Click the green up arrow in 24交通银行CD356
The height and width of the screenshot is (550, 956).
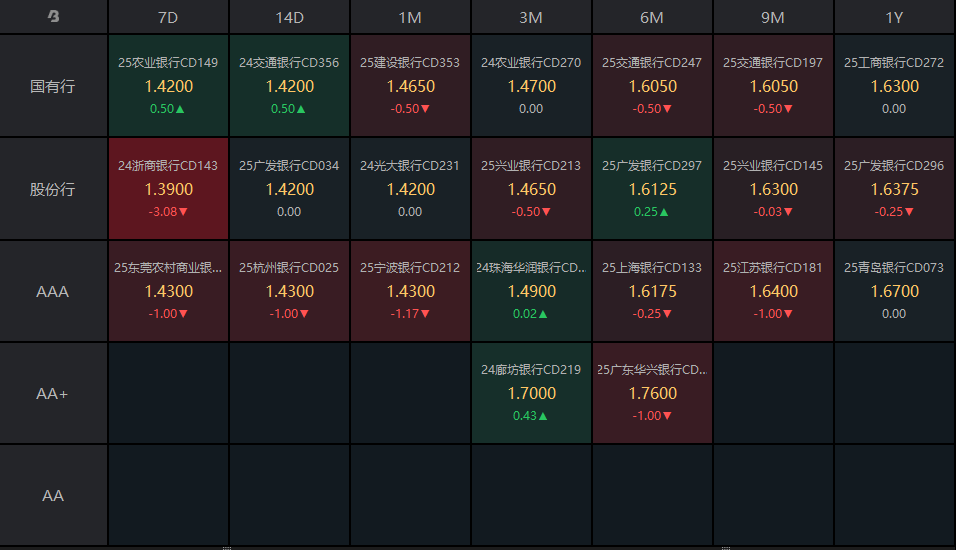[x=301, y=109]
